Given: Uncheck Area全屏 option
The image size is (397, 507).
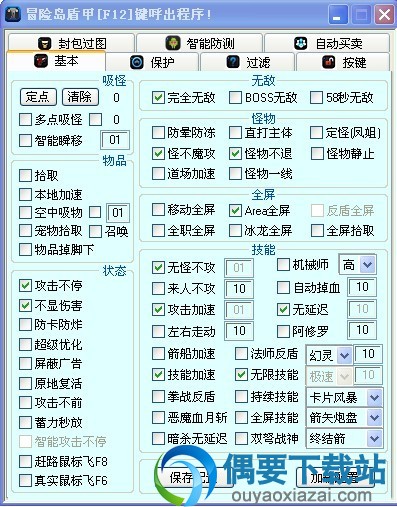Looking at the screenshot, I should (x=235, y=210).
